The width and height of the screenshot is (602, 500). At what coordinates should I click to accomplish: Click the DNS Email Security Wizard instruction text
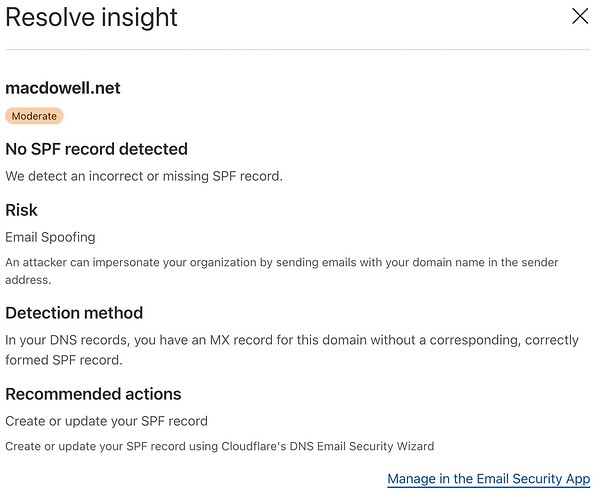[219, 446]
